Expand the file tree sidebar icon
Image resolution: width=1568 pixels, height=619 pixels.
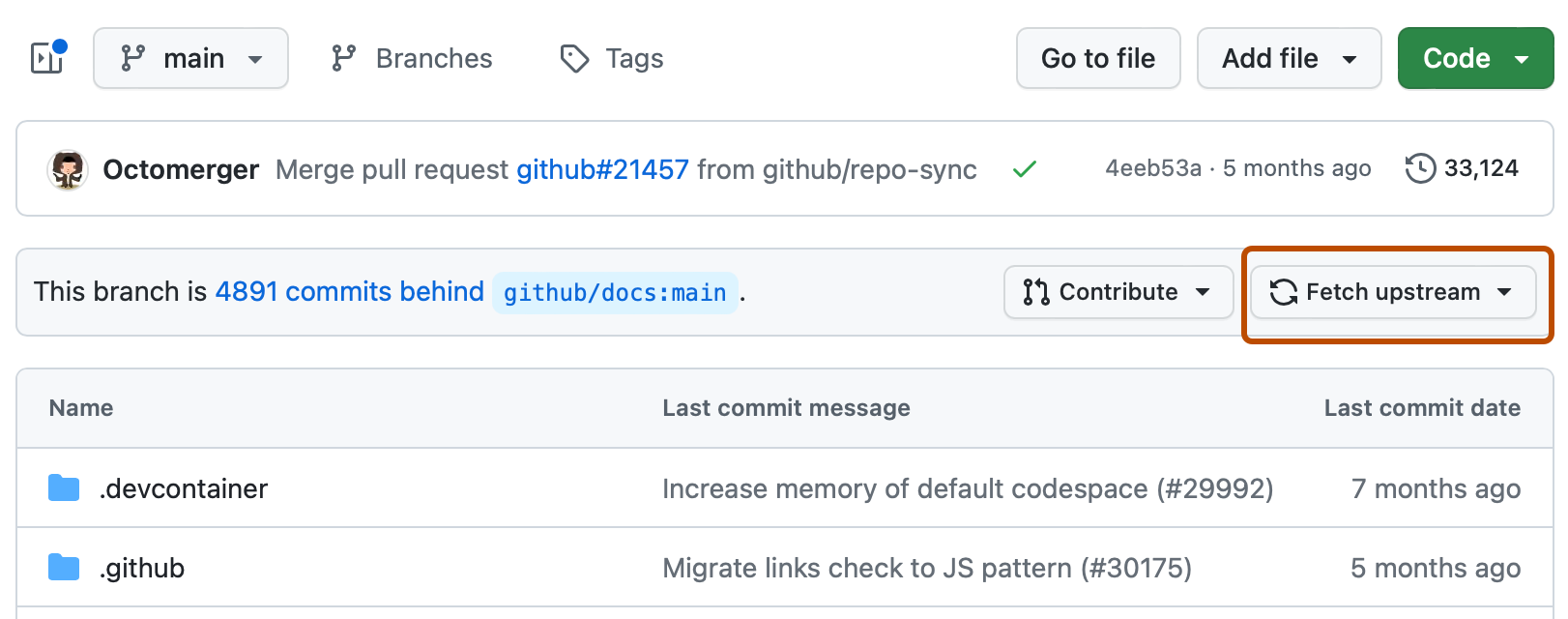pyautogui.click(x=47, y=58)
